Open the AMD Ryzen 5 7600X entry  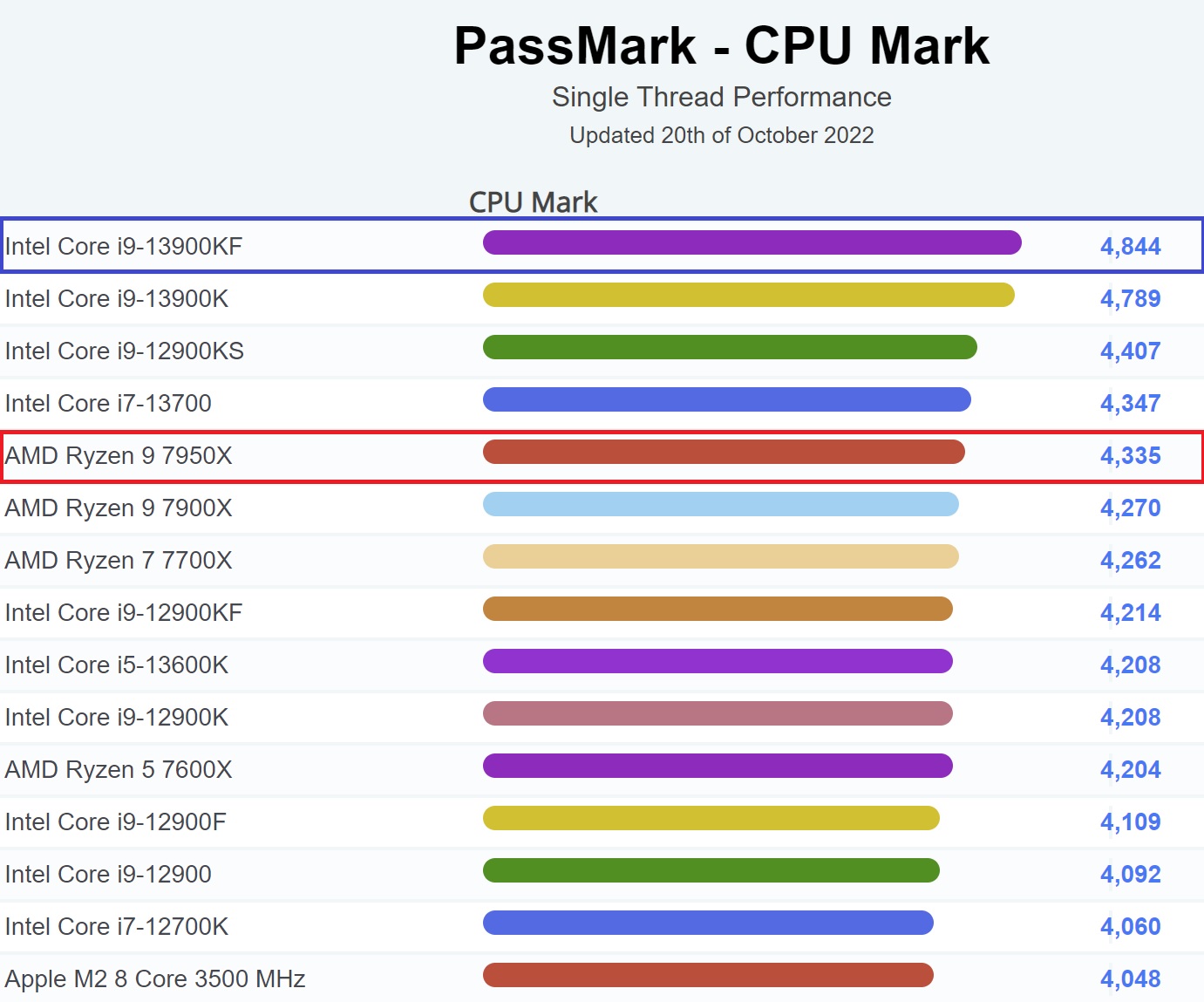tap(119, 770)
